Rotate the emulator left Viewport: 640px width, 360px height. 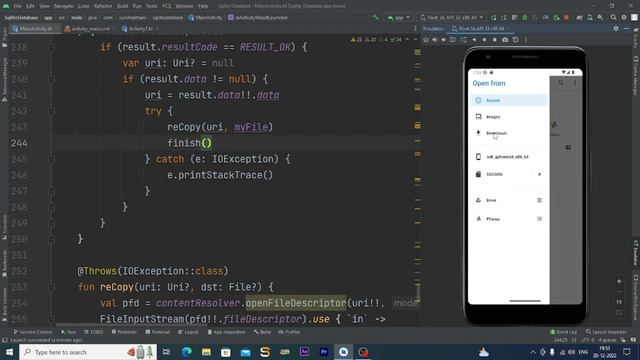pos(453,40)
